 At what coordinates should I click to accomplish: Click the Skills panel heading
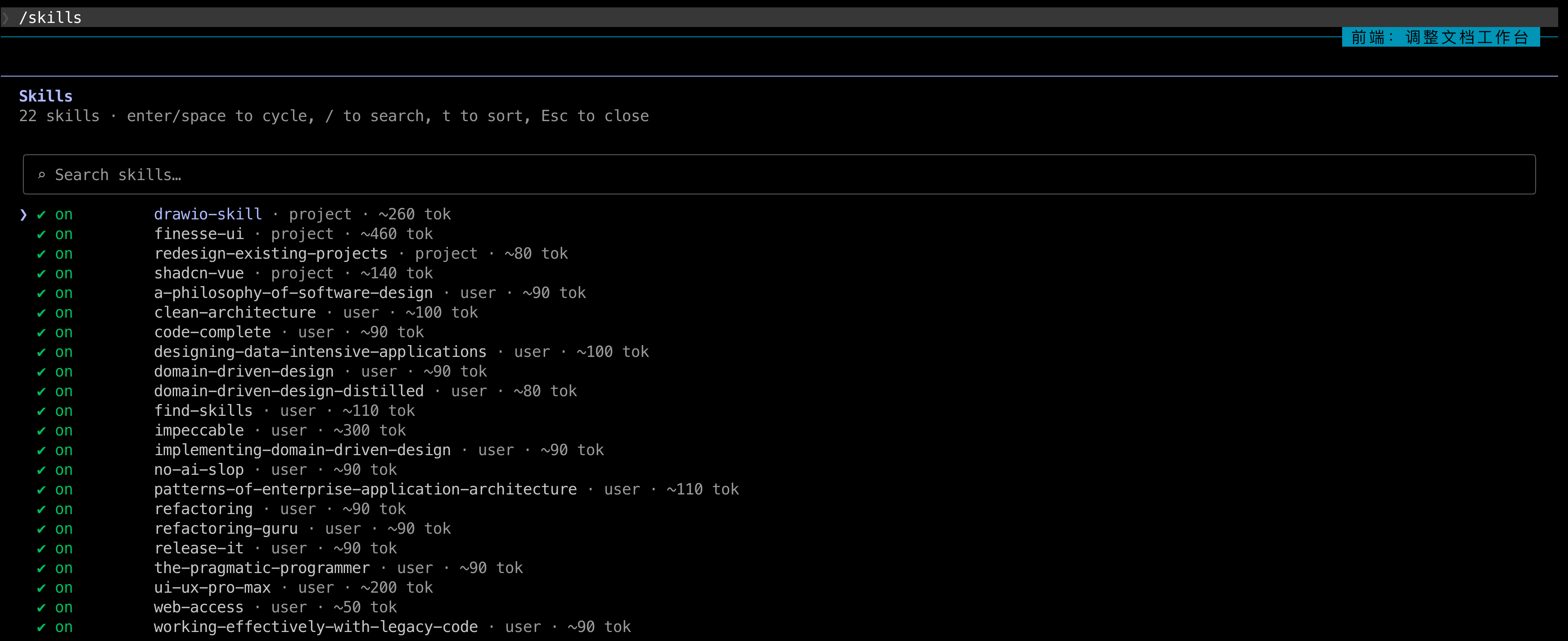(x=46, y=96)
